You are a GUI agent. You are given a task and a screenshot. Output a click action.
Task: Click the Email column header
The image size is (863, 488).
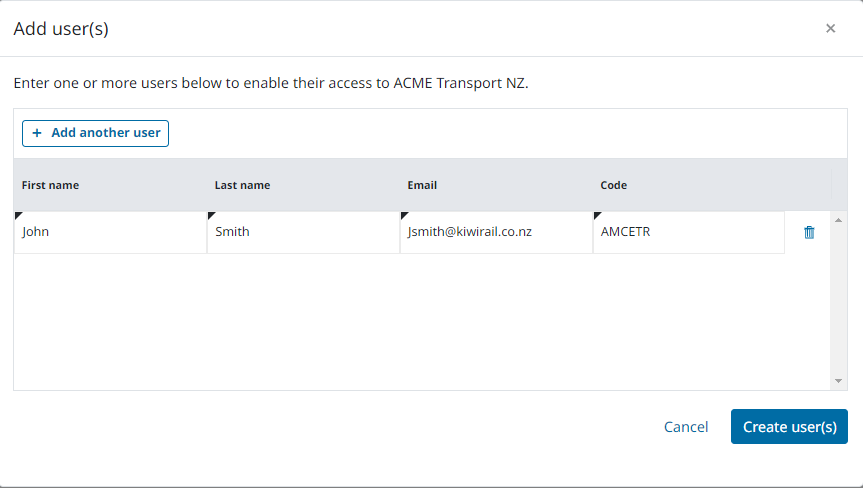tap(422, 185)
